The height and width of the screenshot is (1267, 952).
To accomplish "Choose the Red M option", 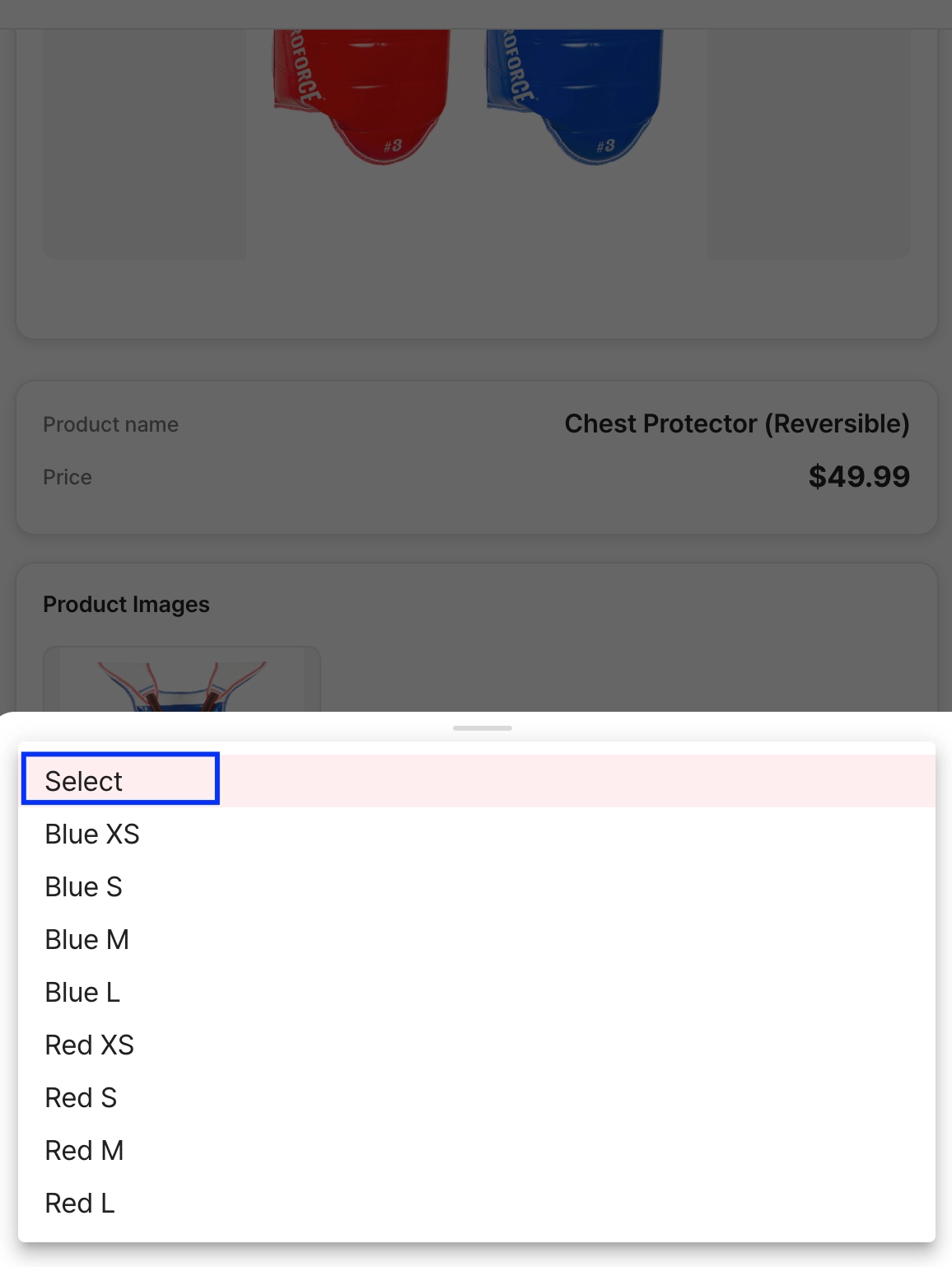I will 85,1150.
